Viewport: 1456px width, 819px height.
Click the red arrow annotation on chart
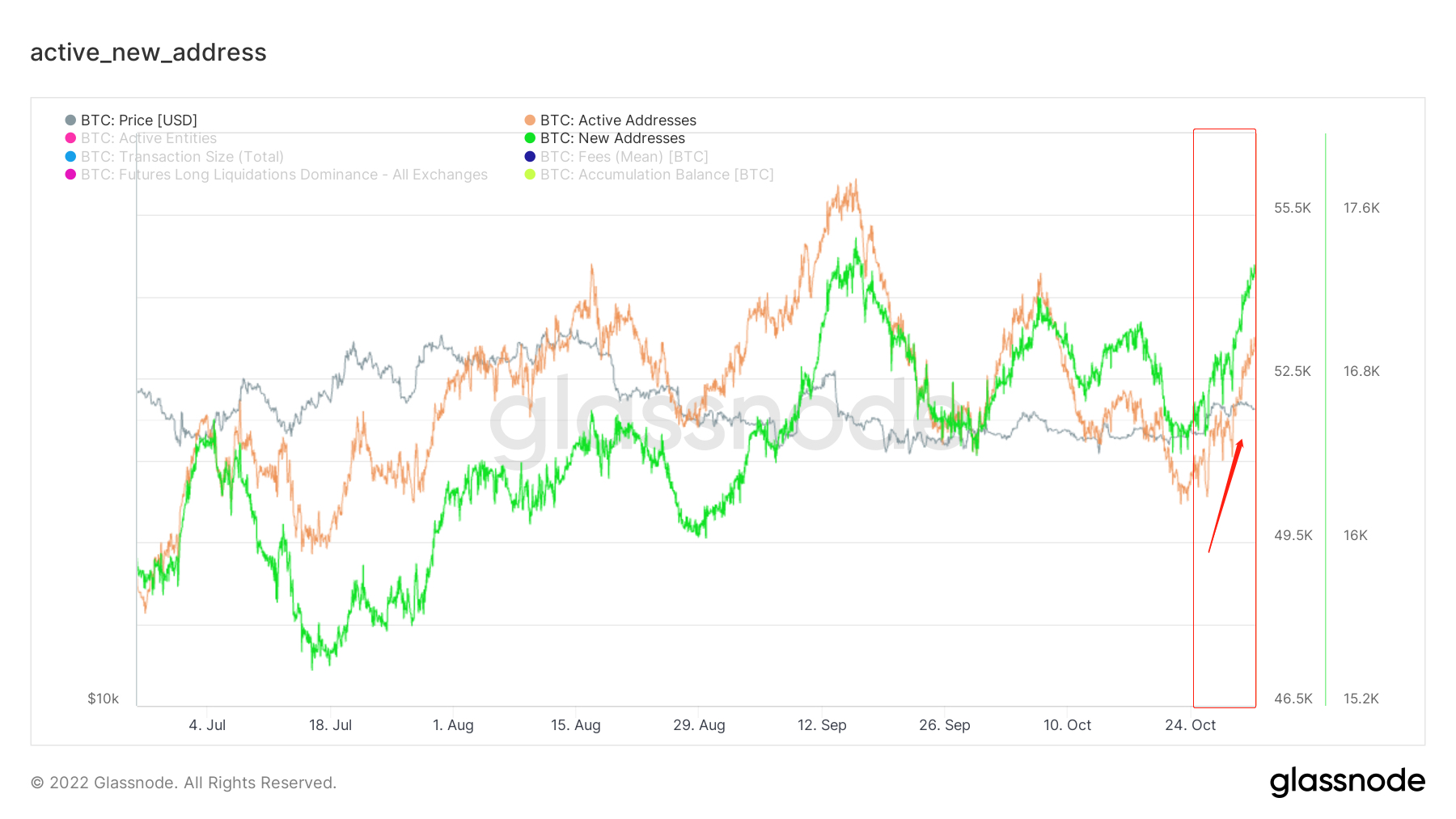1225,496
